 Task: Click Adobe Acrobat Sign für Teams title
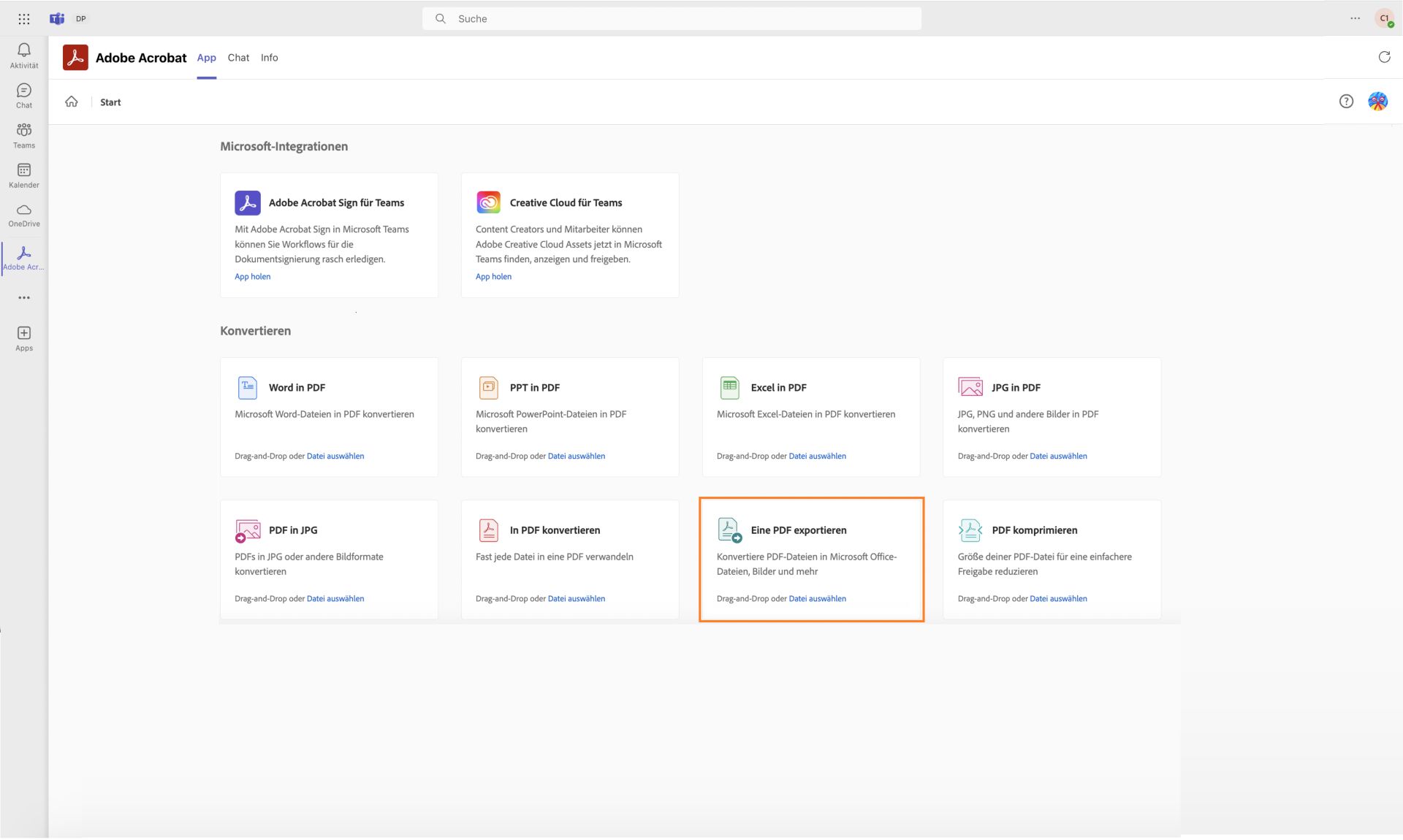(x=336, y=203)
